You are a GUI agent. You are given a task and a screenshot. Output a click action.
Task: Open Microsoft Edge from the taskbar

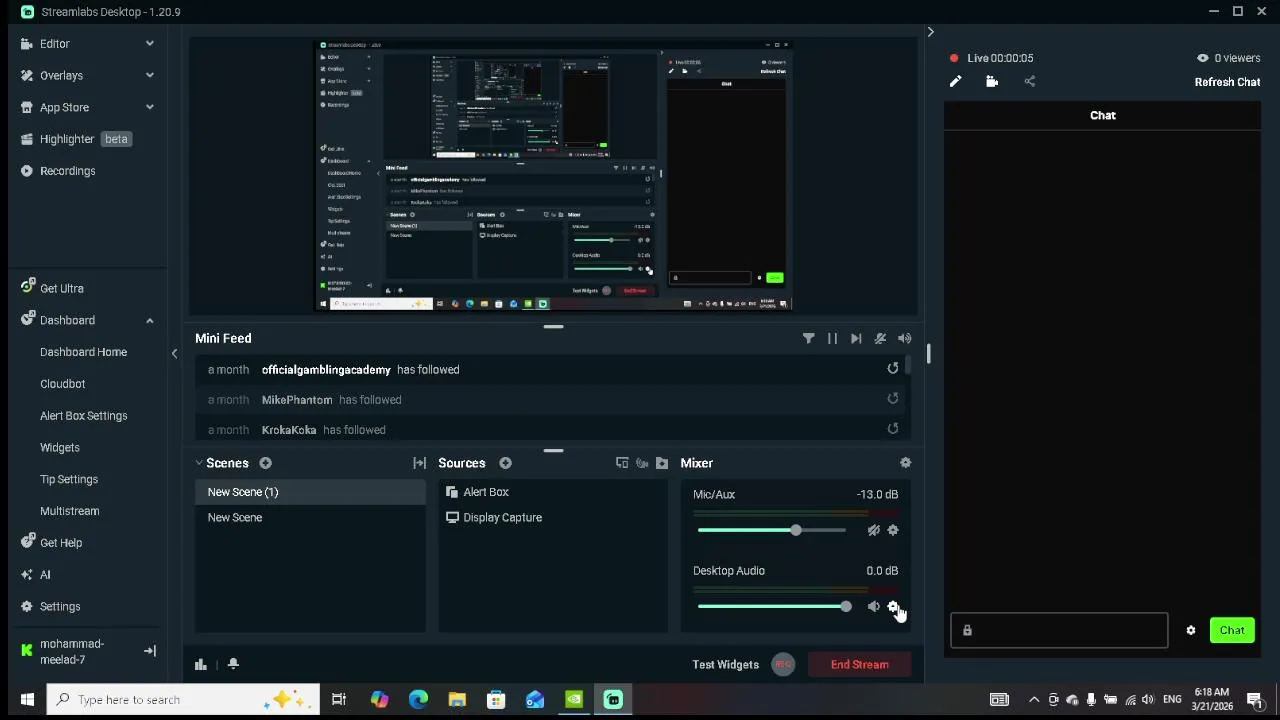tap(418, 700)
